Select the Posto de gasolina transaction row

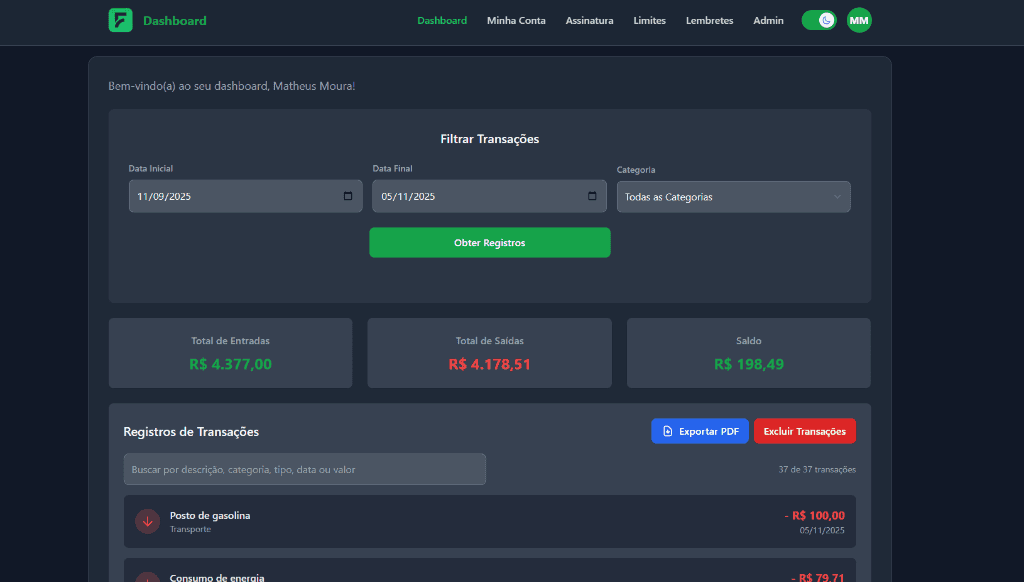coord(489,521)
